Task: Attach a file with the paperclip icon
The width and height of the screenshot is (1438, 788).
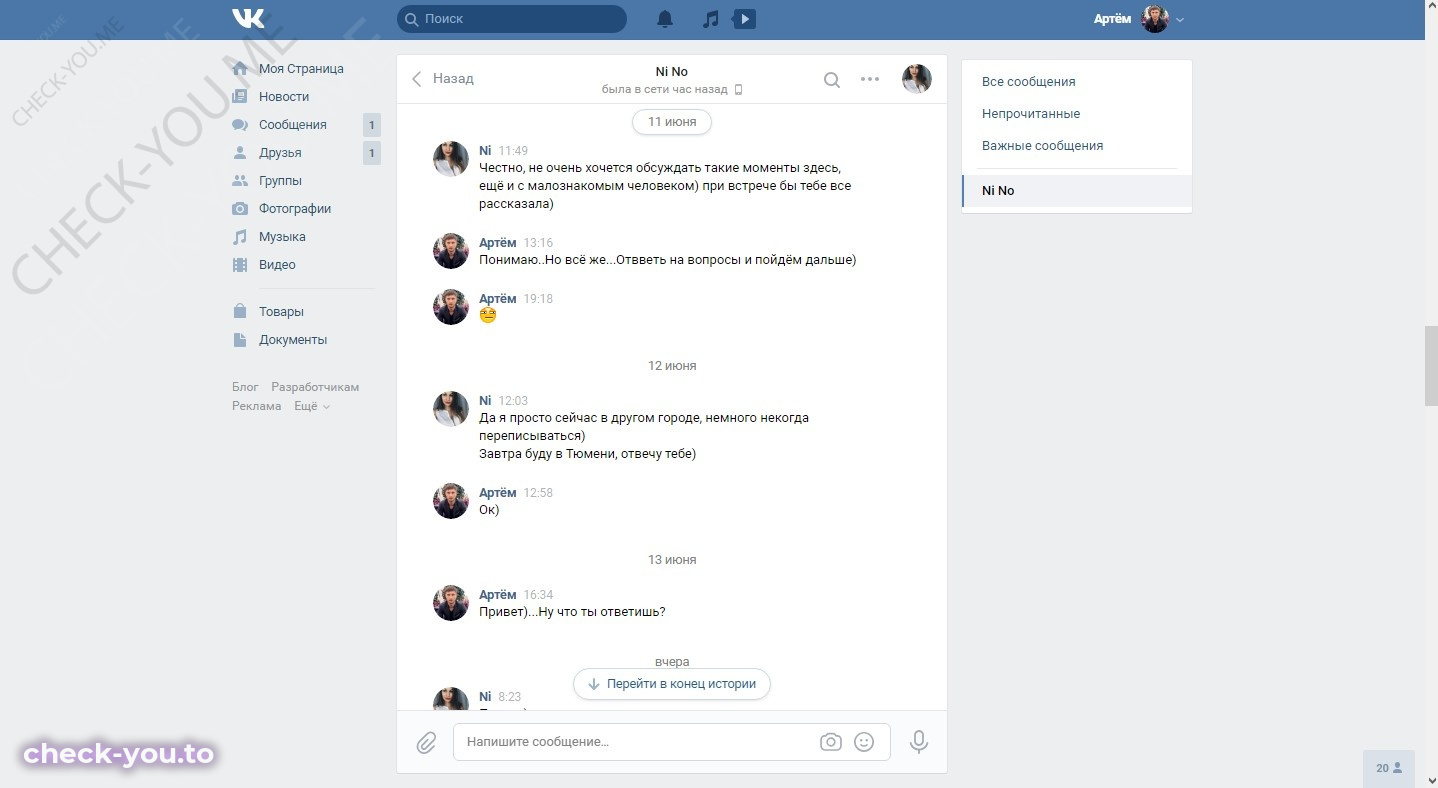Action: pyautogui.click(x=426, y=743)
